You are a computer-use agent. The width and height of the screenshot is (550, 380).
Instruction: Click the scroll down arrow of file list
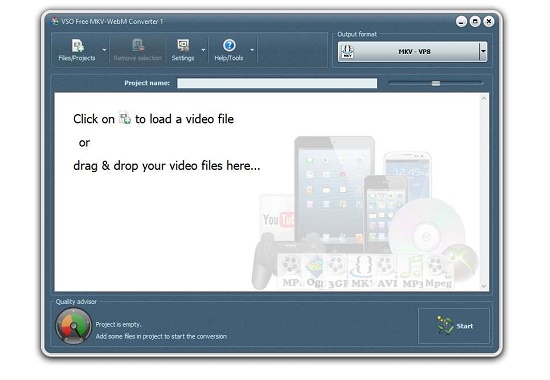[484, 286]
